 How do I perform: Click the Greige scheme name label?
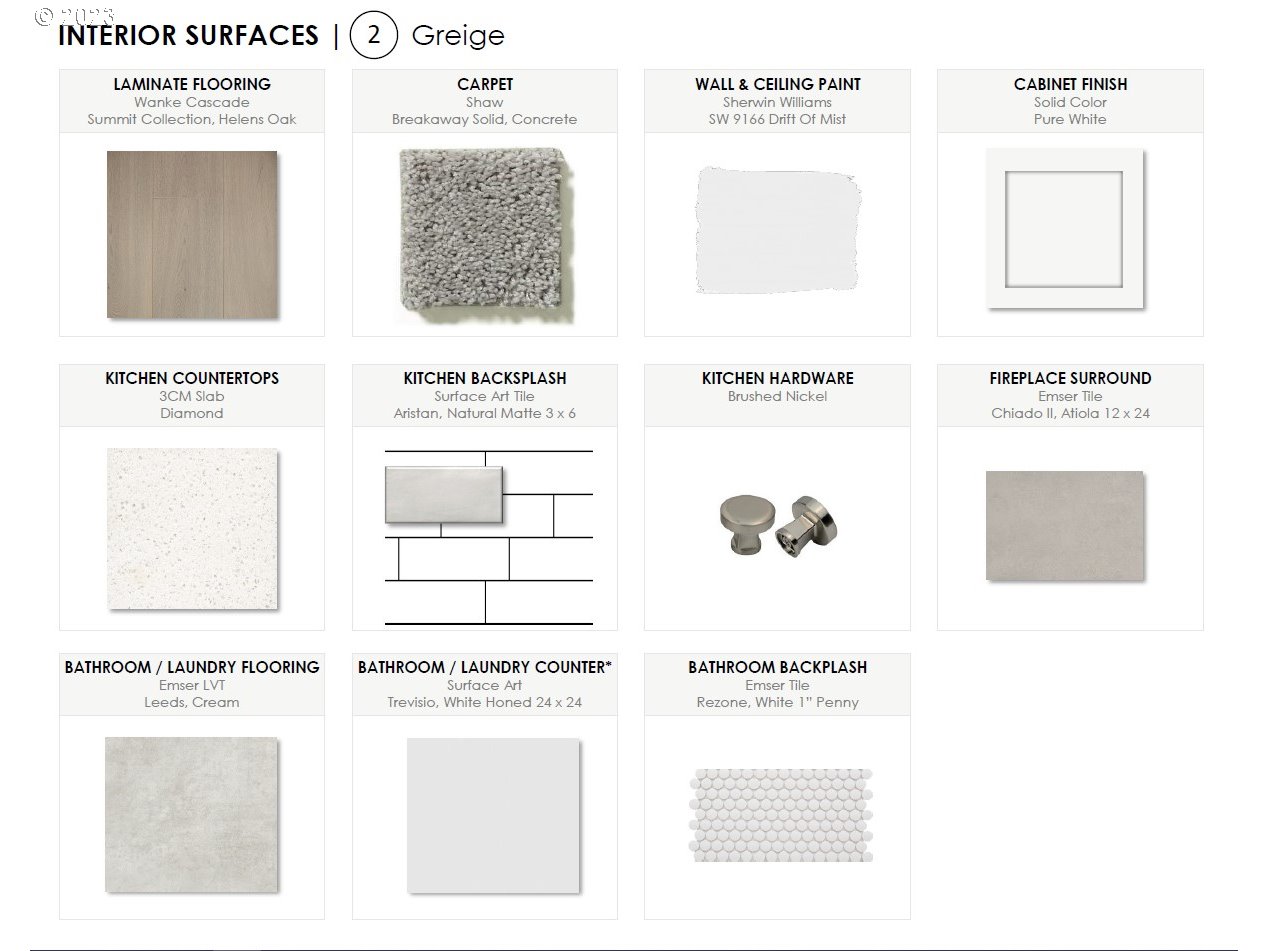458,36
